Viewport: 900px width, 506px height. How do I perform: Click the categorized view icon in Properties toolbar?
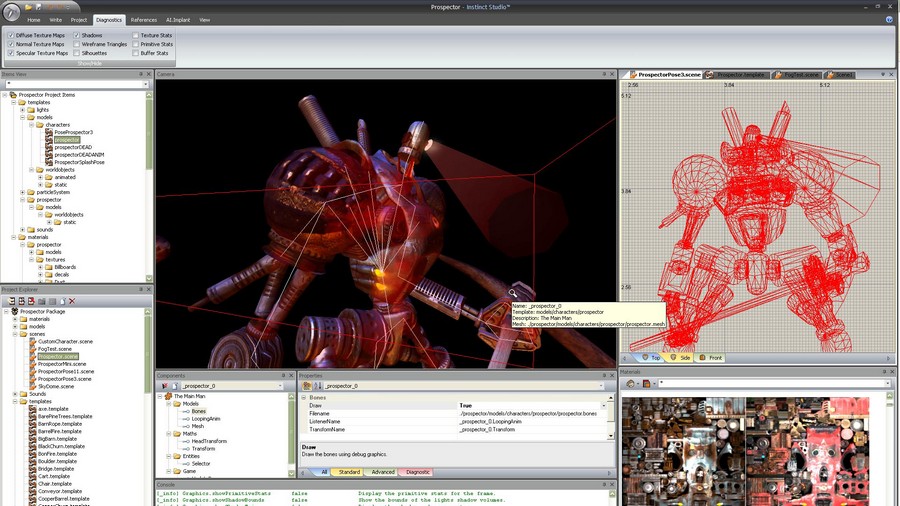pos(305,385)
